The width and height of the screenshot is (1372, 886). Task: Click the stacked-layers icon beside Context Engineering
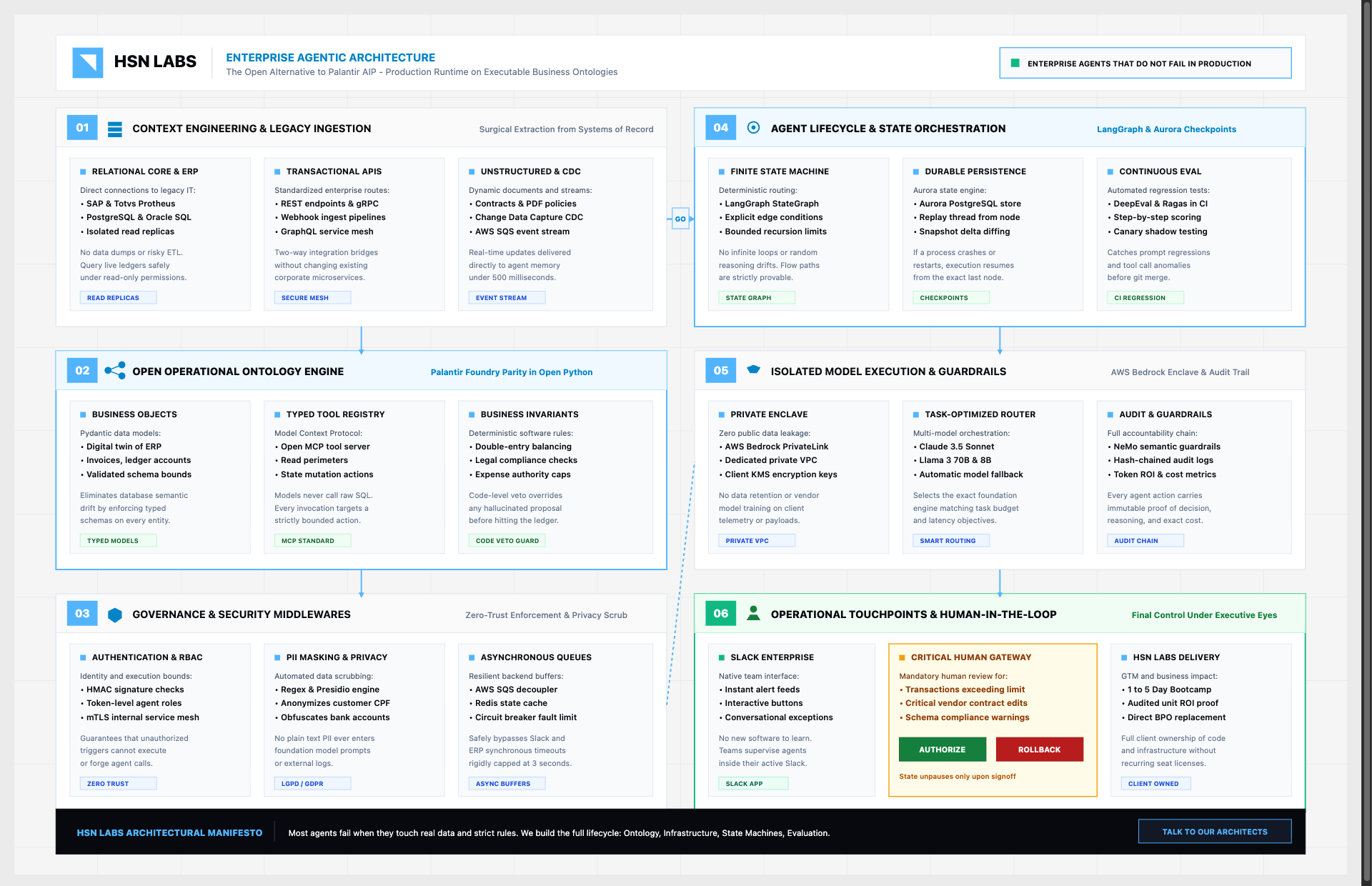[114, 129]
